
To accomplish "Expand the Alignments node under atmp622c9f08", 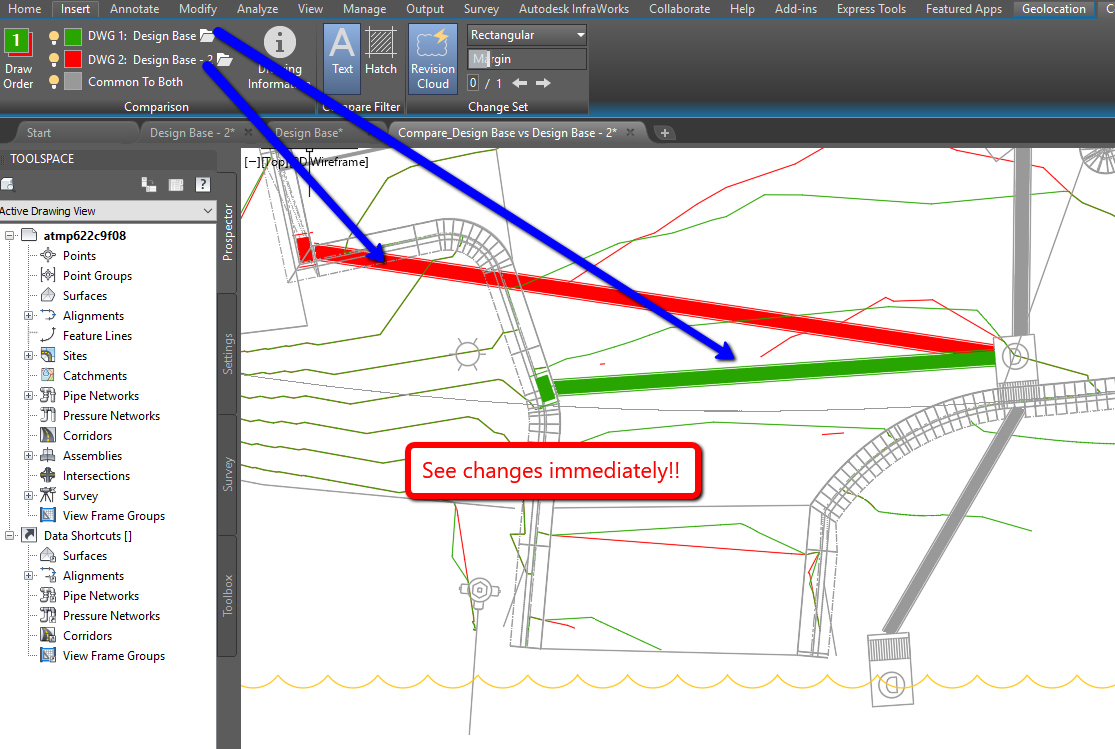I will [x=29, y=315].
